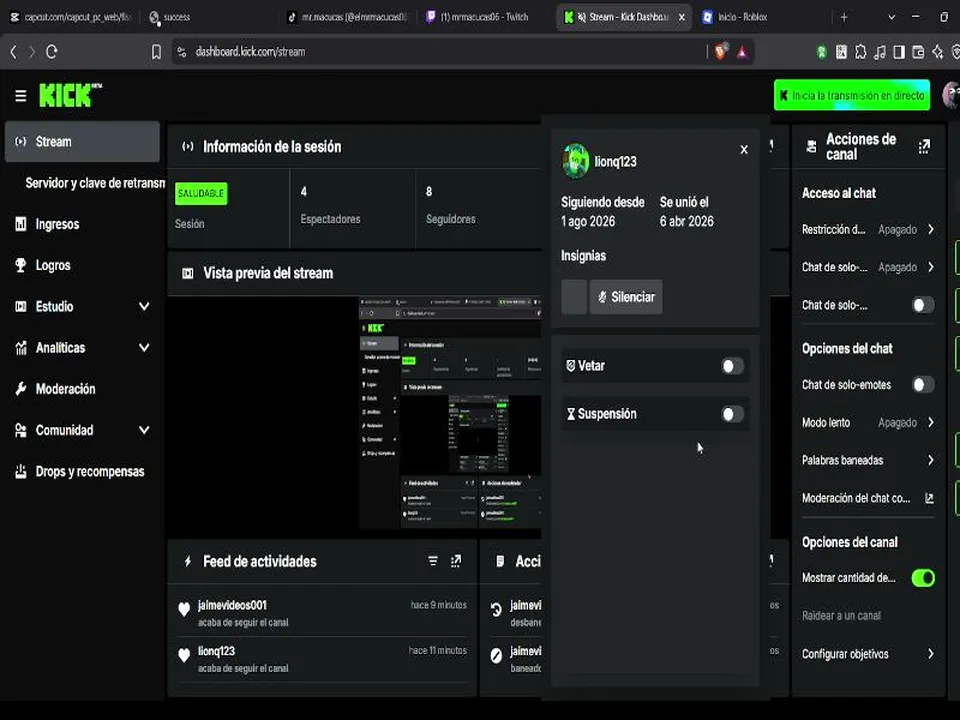
Task: Click the Ingresos chart icon
Action: (21, 224)
